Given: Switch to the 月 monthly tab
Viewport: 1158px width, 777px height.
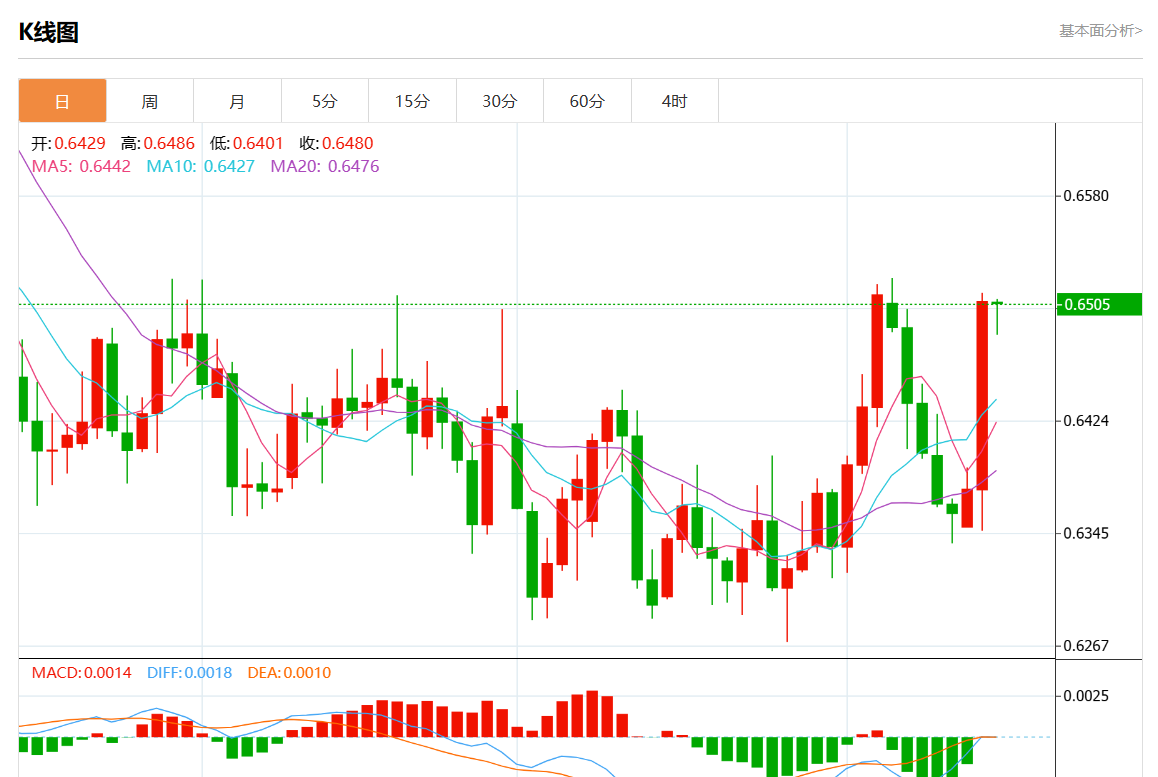Looking at the screenshot, I should coord(237,100).
